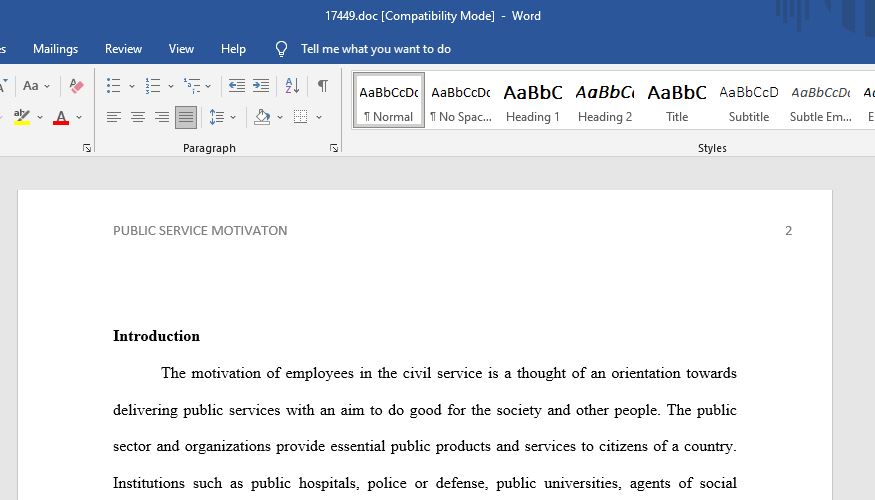Image resolution: width=875 pixels, height=500 pixels.
Task: Apply the yellow text highlight color
Action: (x=22, y=117)
